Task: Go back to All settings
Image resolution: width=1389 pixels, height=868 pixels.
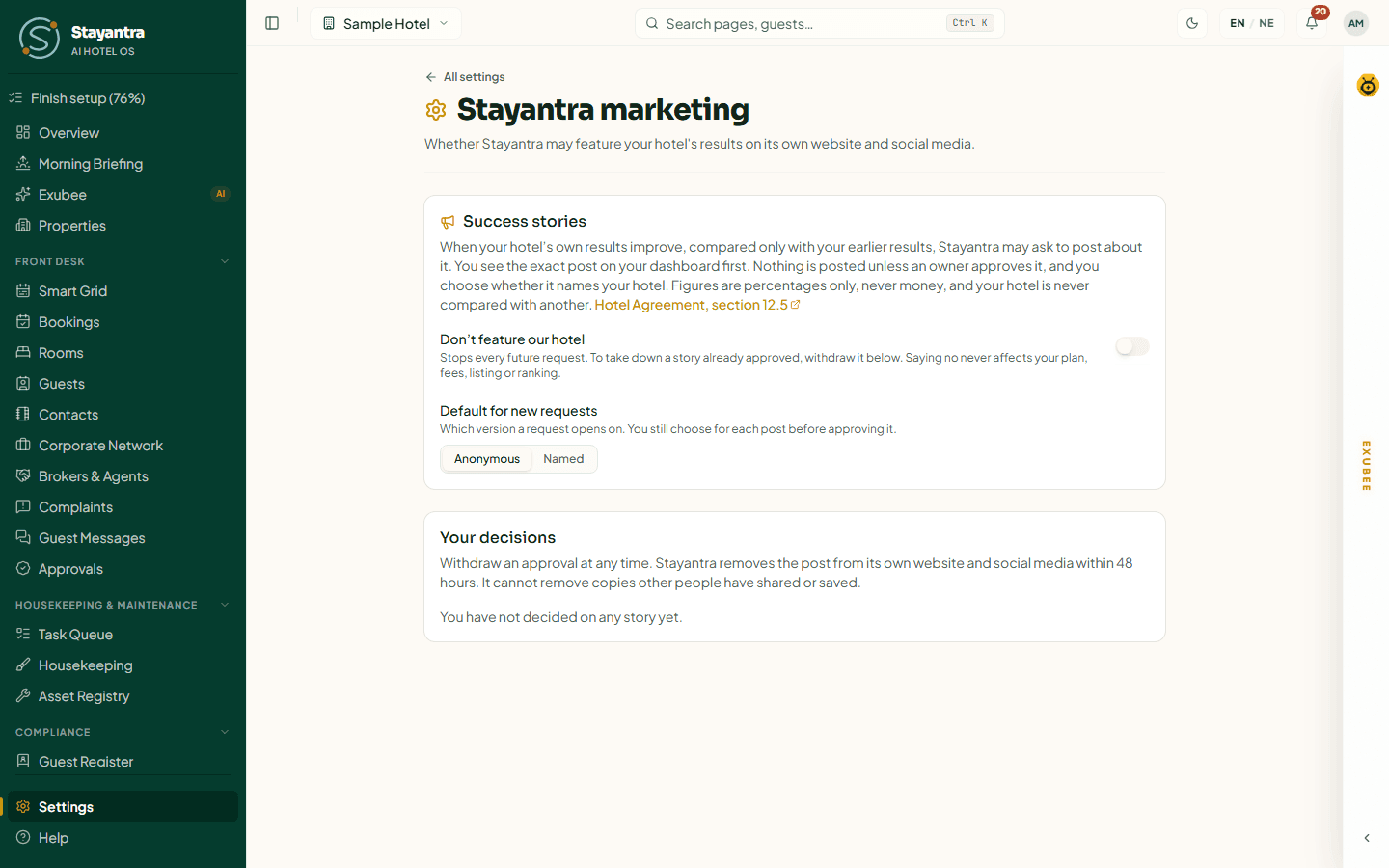Action: pyautogui.click(x=465, y=77)
